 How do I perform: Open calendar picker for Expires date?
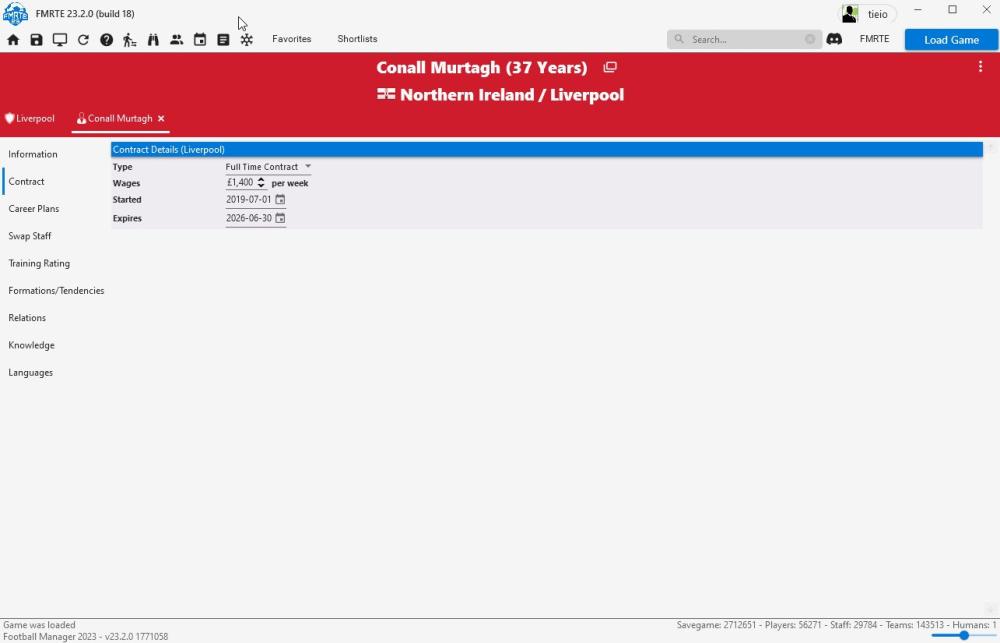tap(280, 218)
